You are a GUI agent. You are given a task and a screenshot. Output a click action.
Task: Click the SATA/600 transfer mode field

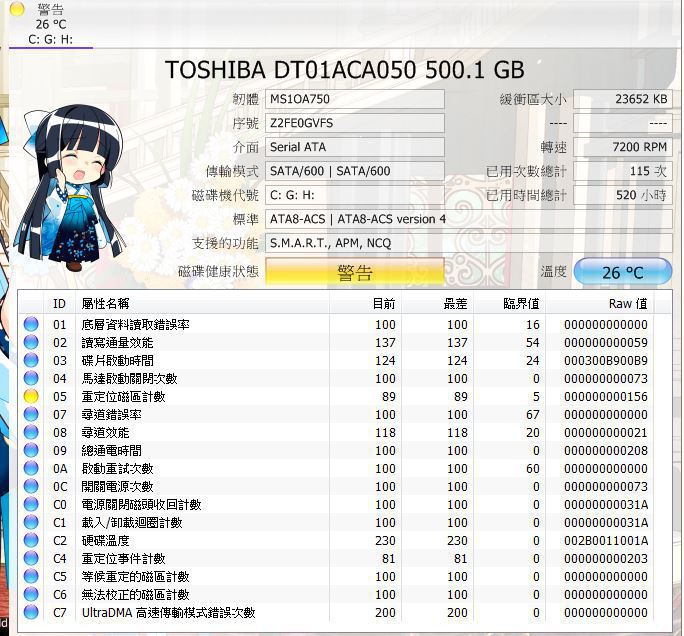[355, 171]
